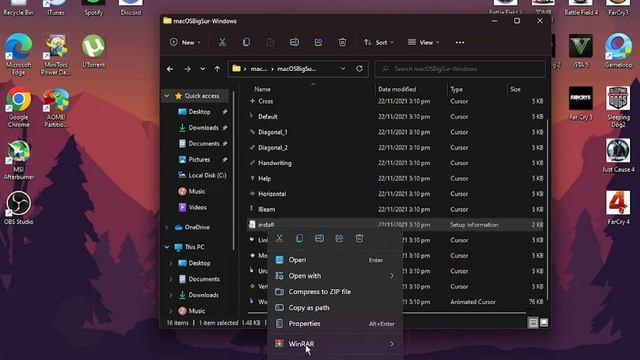Image resolution: width=640 pixels, height=360 pixels.
Task: Open WinRAR submenu entry
Action: pyautogui.click(x=335, y=344)
